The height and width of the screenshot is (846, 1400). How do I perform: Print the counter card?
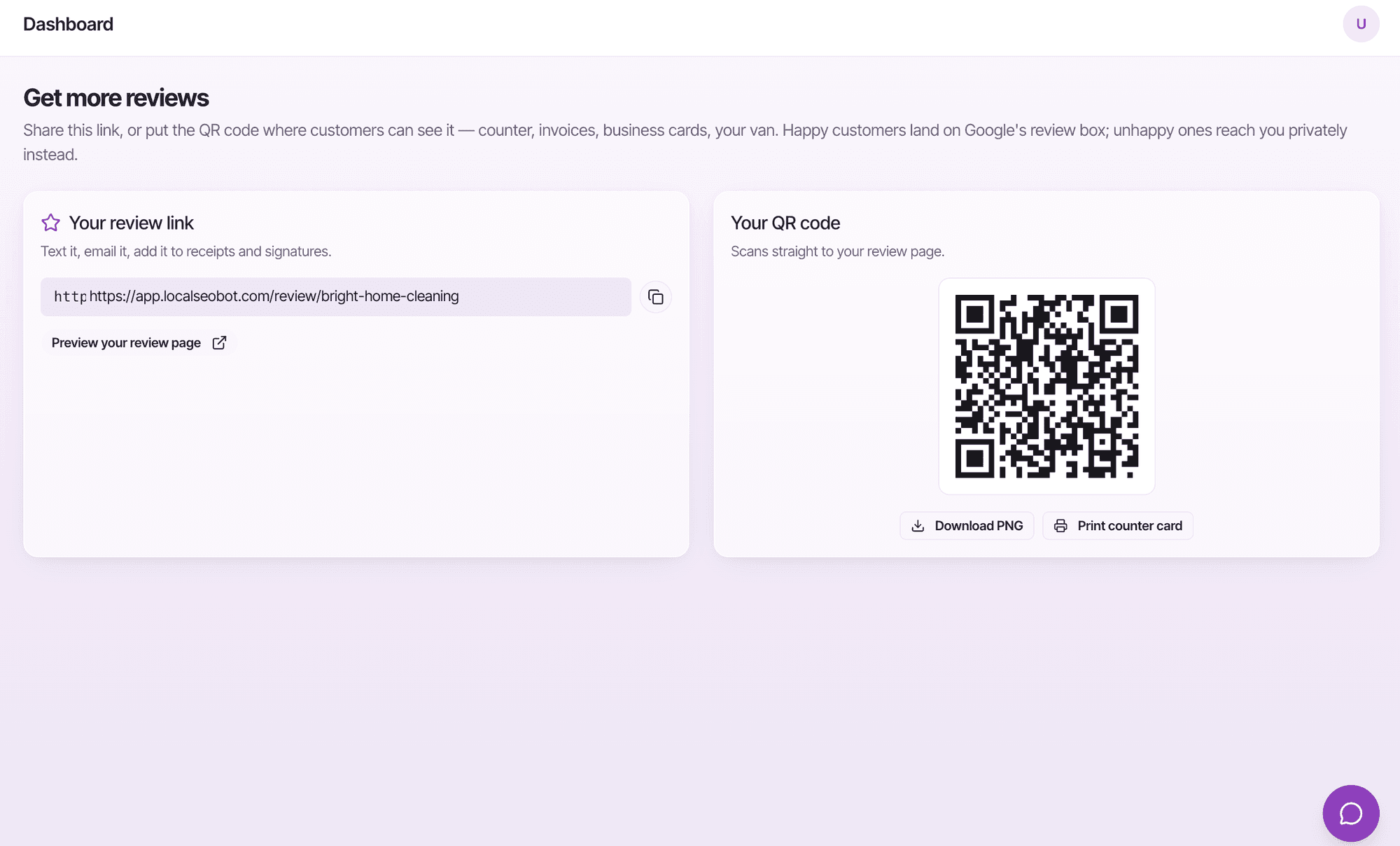point(1118,526)
